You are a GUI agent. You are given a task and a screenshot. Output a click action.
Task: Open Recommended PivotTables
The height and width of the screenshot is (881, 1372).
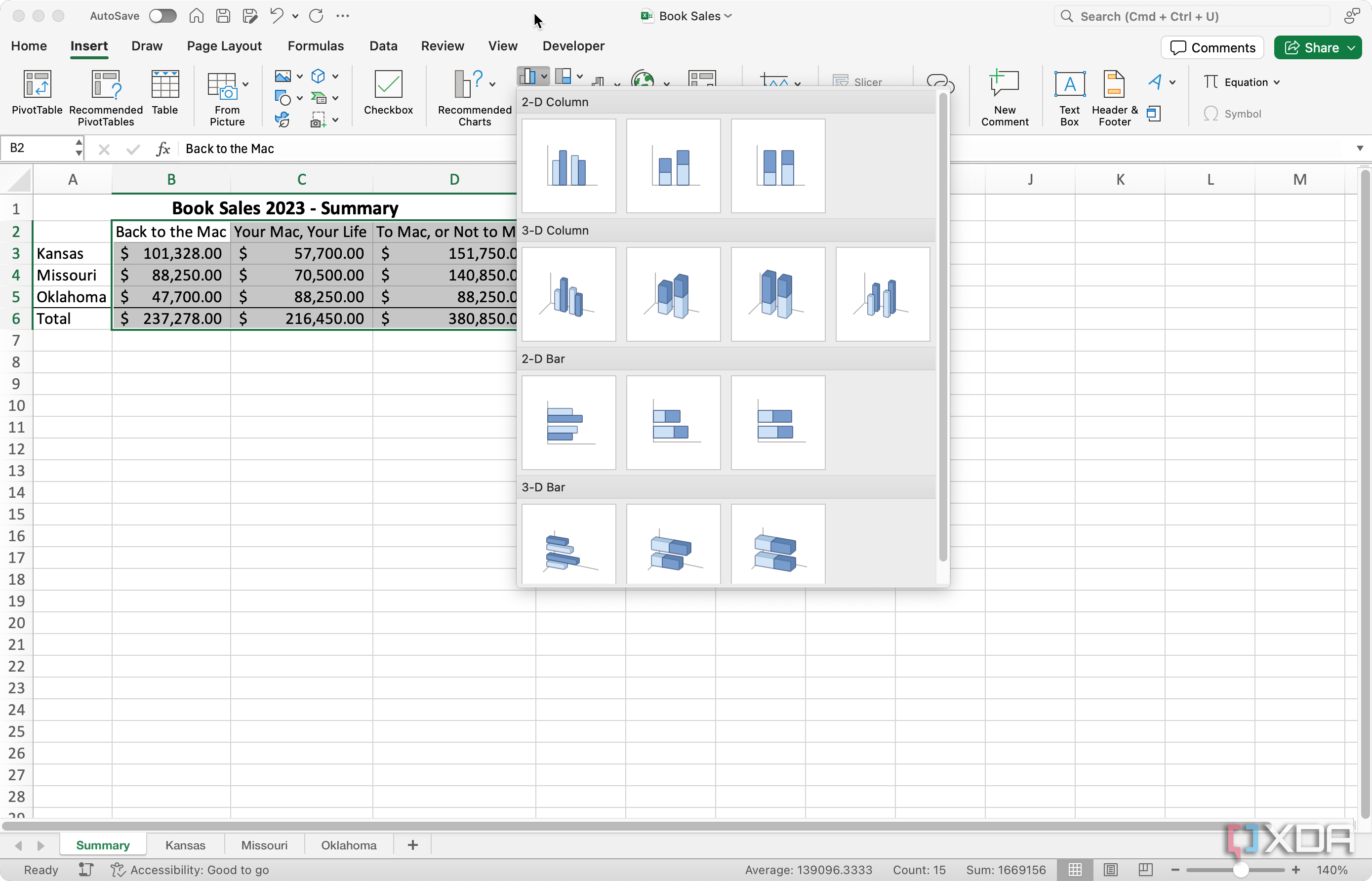[106, 97]
